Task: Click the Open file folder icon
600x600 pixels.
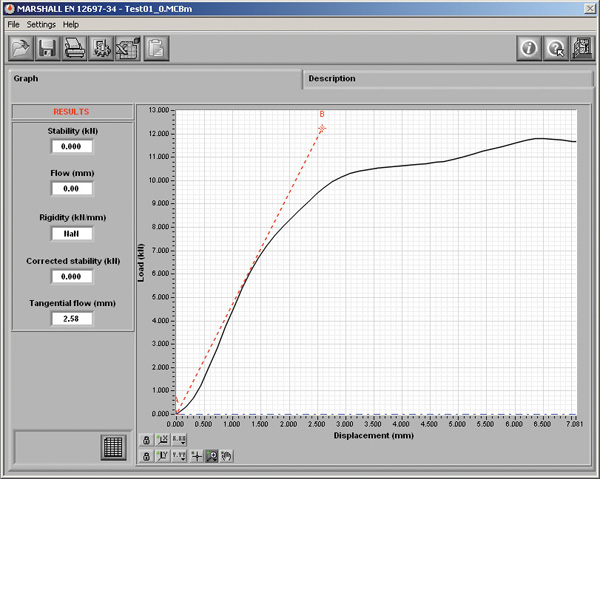Action: coord(20,48)
